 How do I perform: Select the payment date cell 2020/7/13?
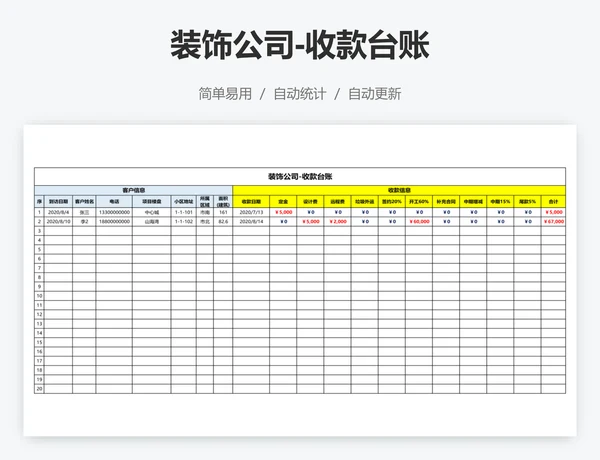click(x=251, y=212)
